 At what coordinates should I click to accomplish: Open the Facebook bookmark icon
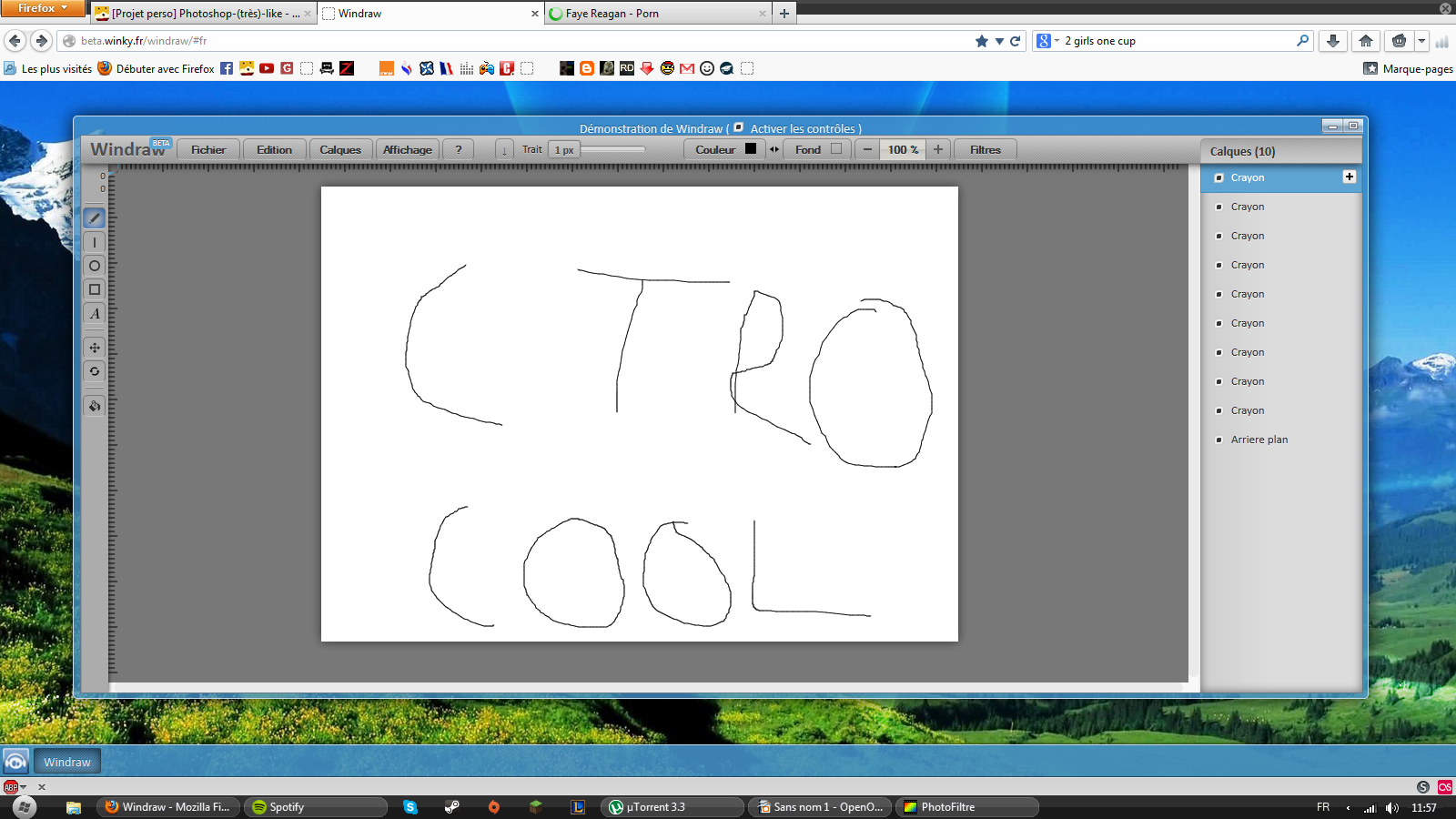227,68
